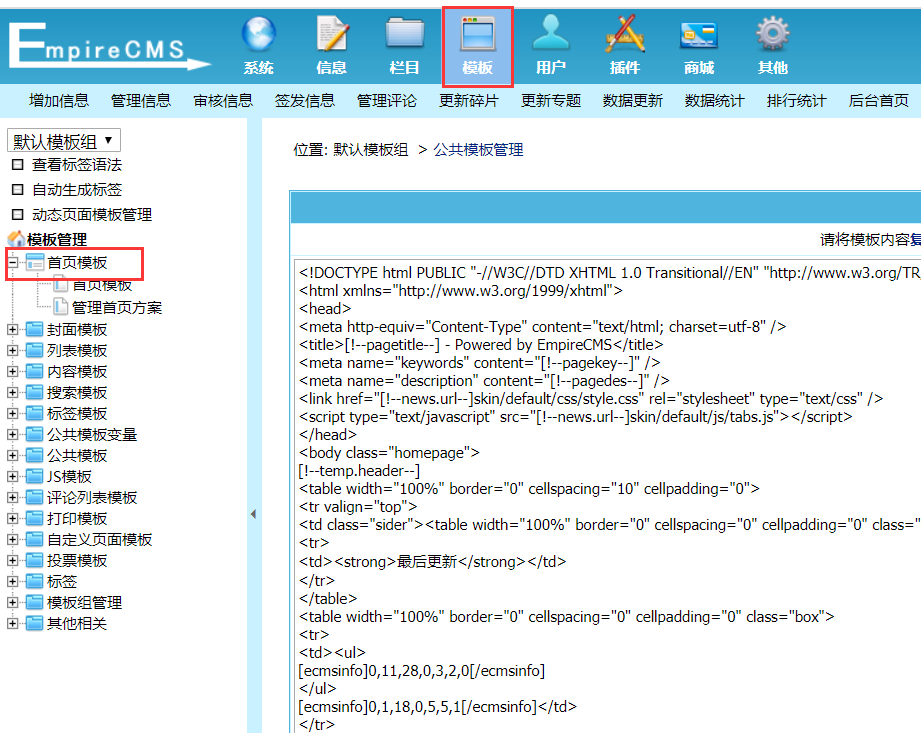The image size is (921, 733).
Task: Click the folder icon of 搜索模板
Action: pos(35,392)
